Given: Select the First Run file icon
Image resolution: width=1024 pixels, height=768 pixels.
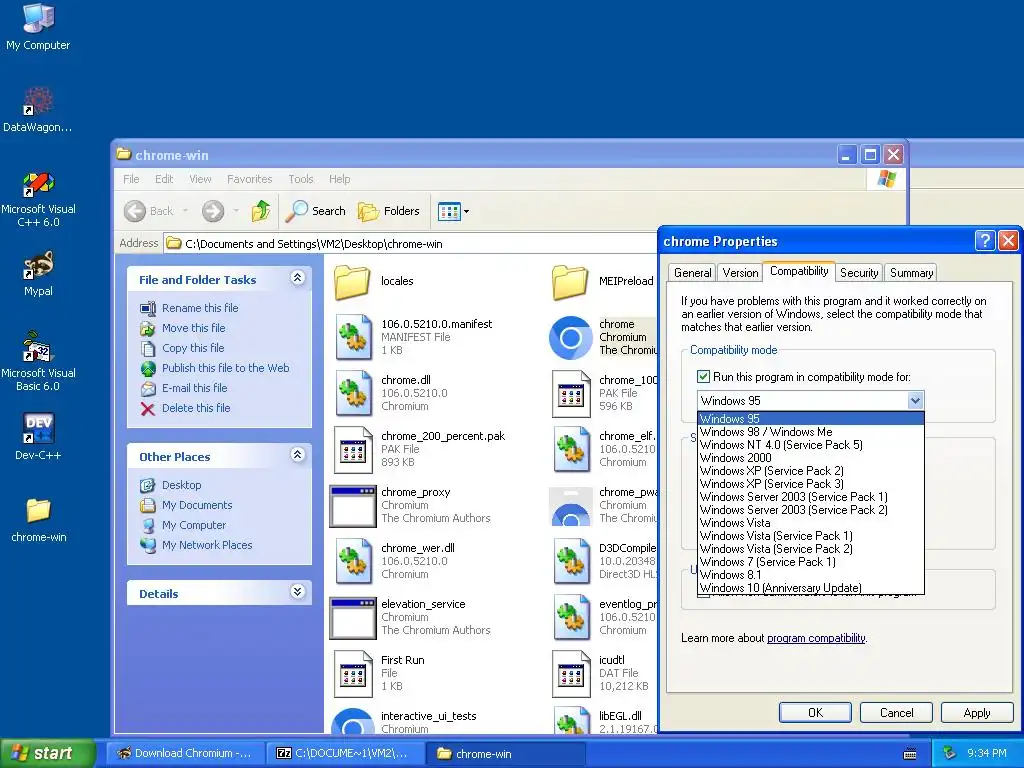Looking at the screenshot, I should [353, 673].
